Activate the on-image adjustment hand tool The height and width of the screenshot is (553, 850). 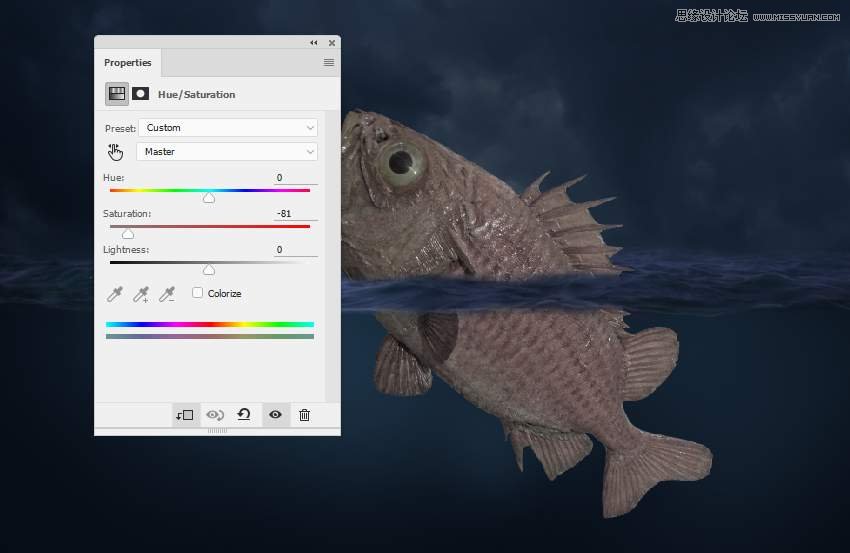[115, 152]
